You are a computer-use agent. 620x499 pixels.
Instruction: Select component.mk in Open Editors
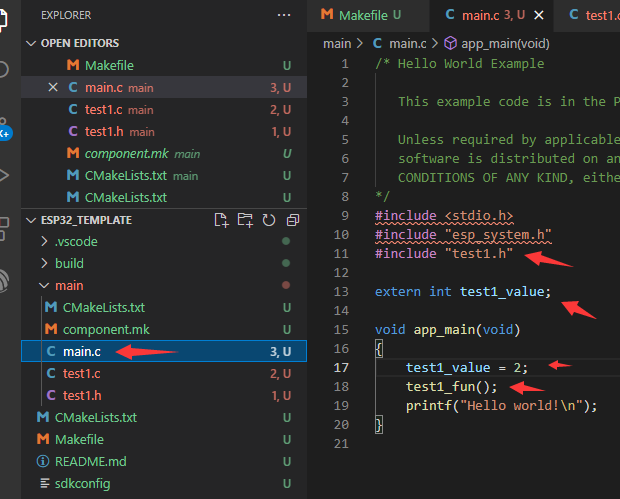[164, 153]
